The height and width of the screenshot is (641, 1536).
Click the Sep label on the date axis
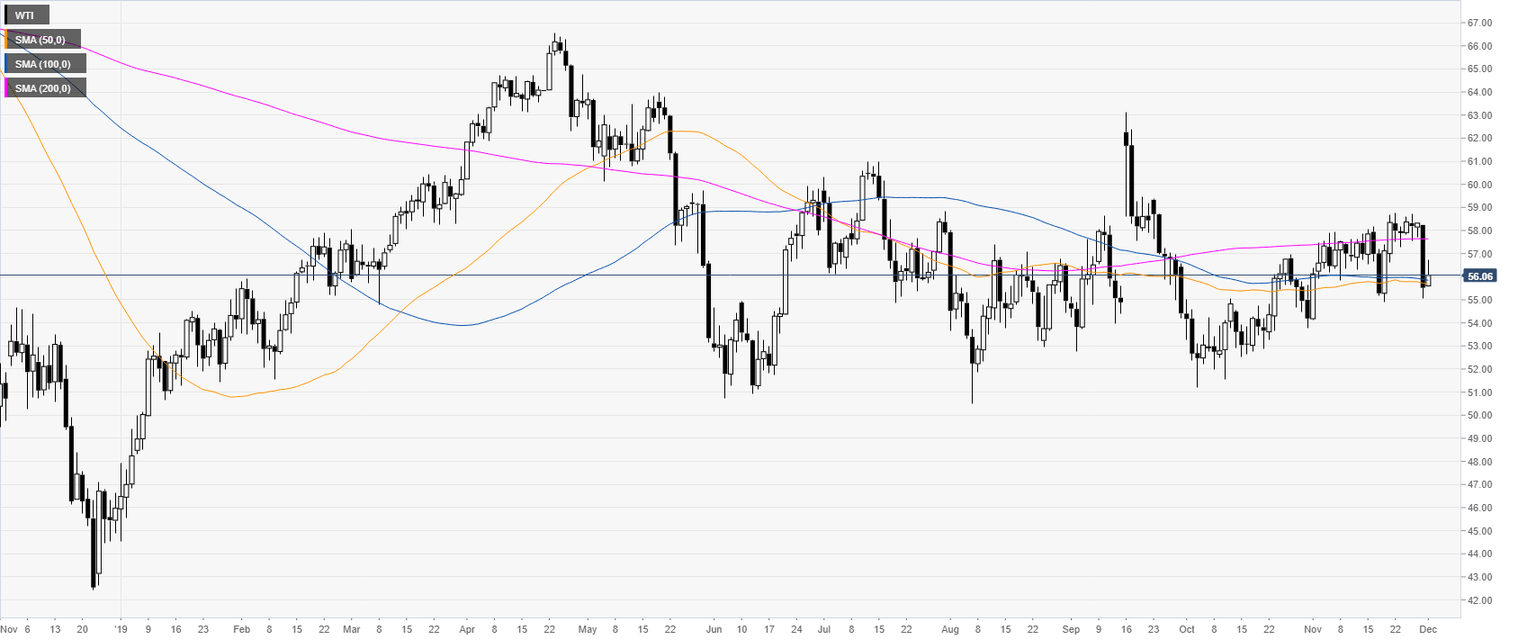[1071, 631]
